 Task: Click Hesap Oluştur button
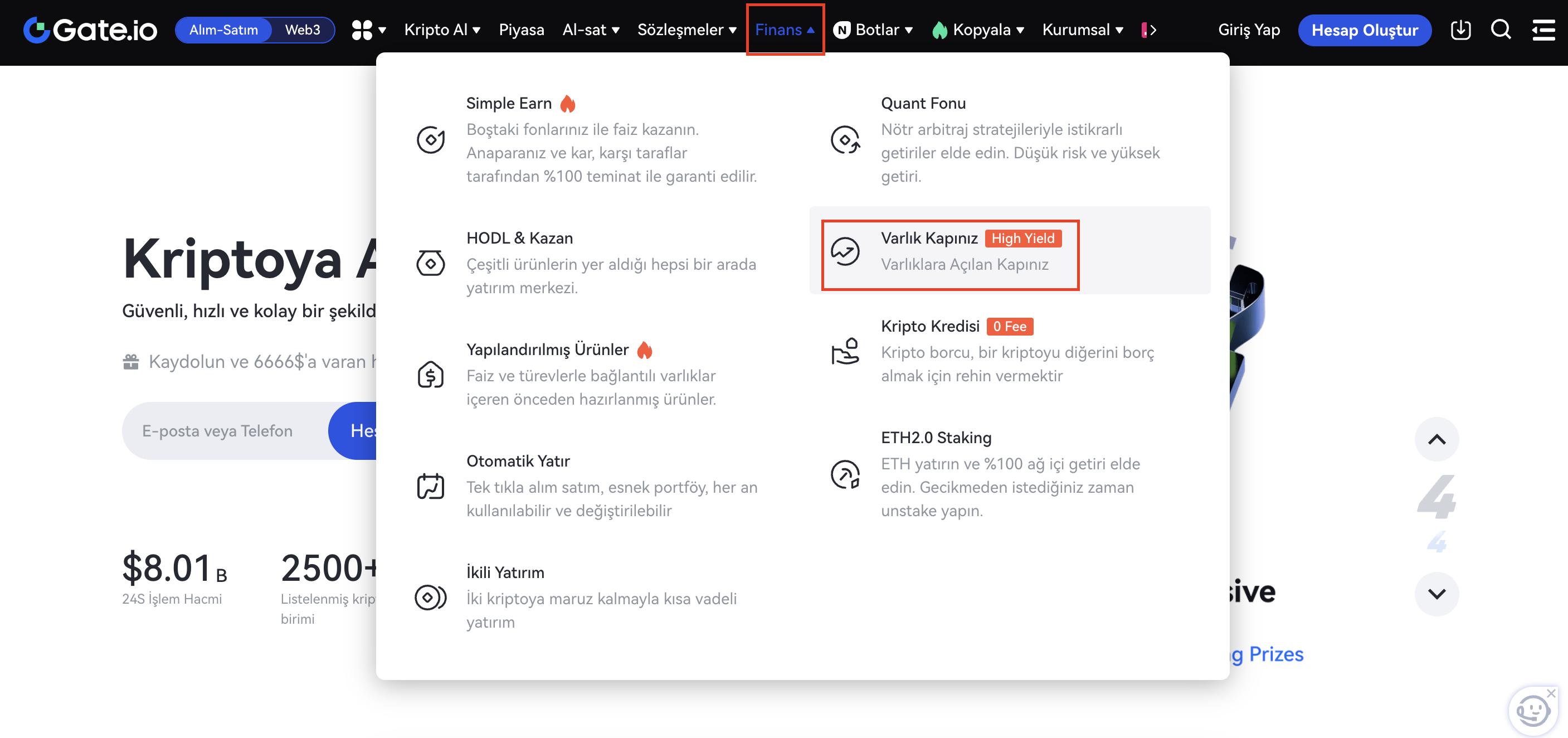point(1364,30)
